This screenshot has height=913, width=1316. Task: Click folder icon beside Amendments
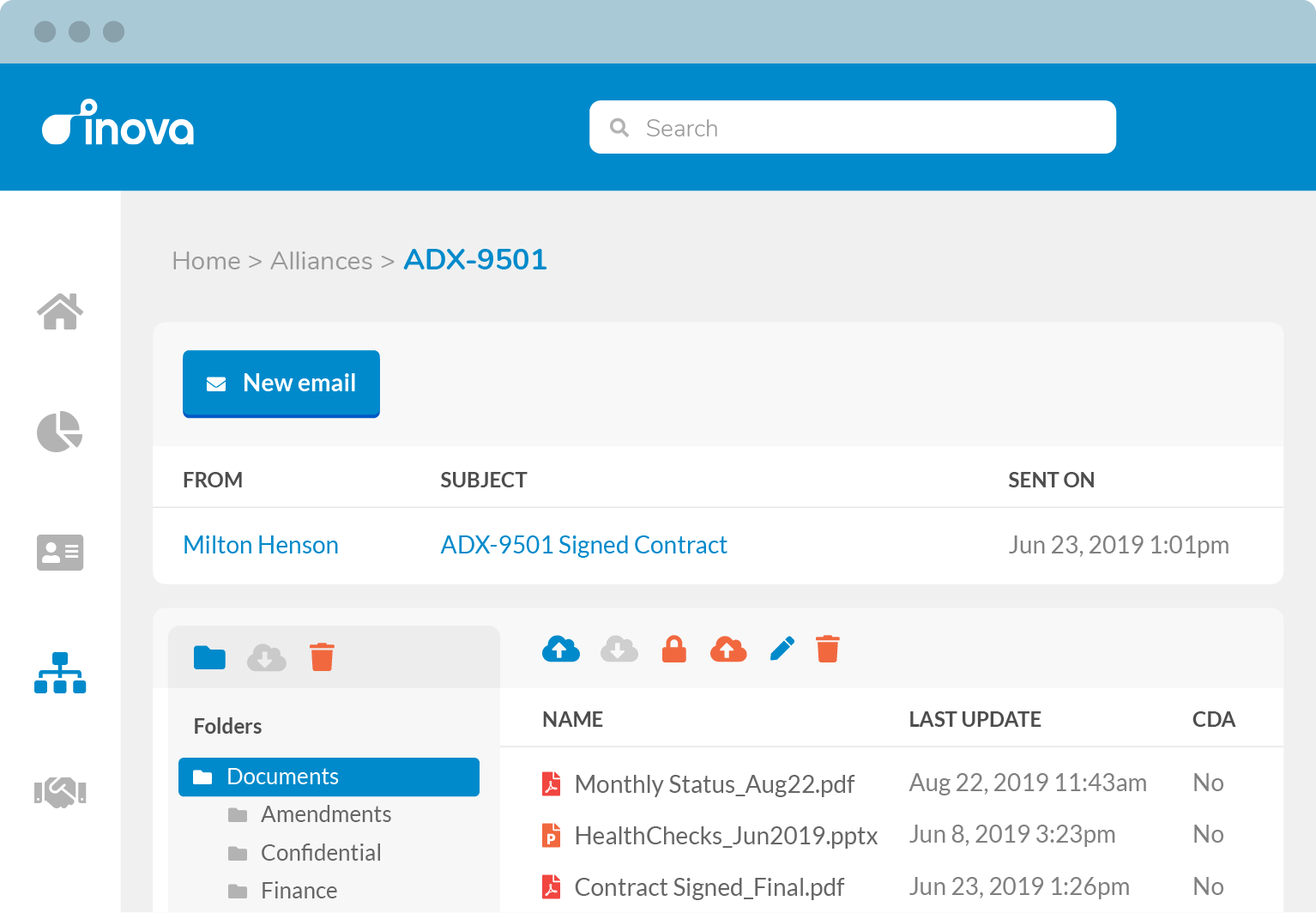click(x=238, y=814)
